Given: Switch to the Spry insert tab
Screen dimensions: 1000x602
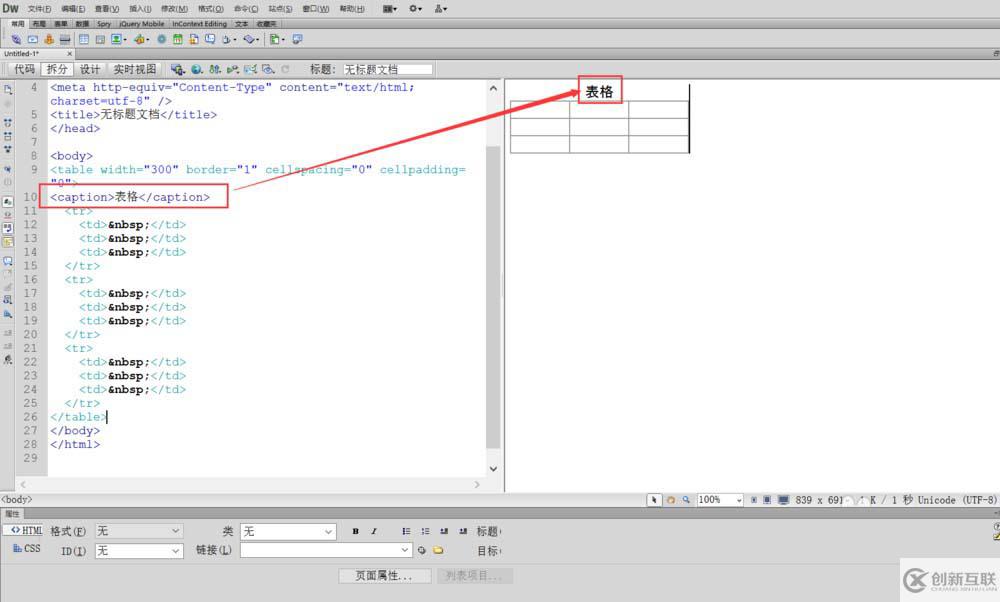Looking at the screenshot, I should point(104,24).
